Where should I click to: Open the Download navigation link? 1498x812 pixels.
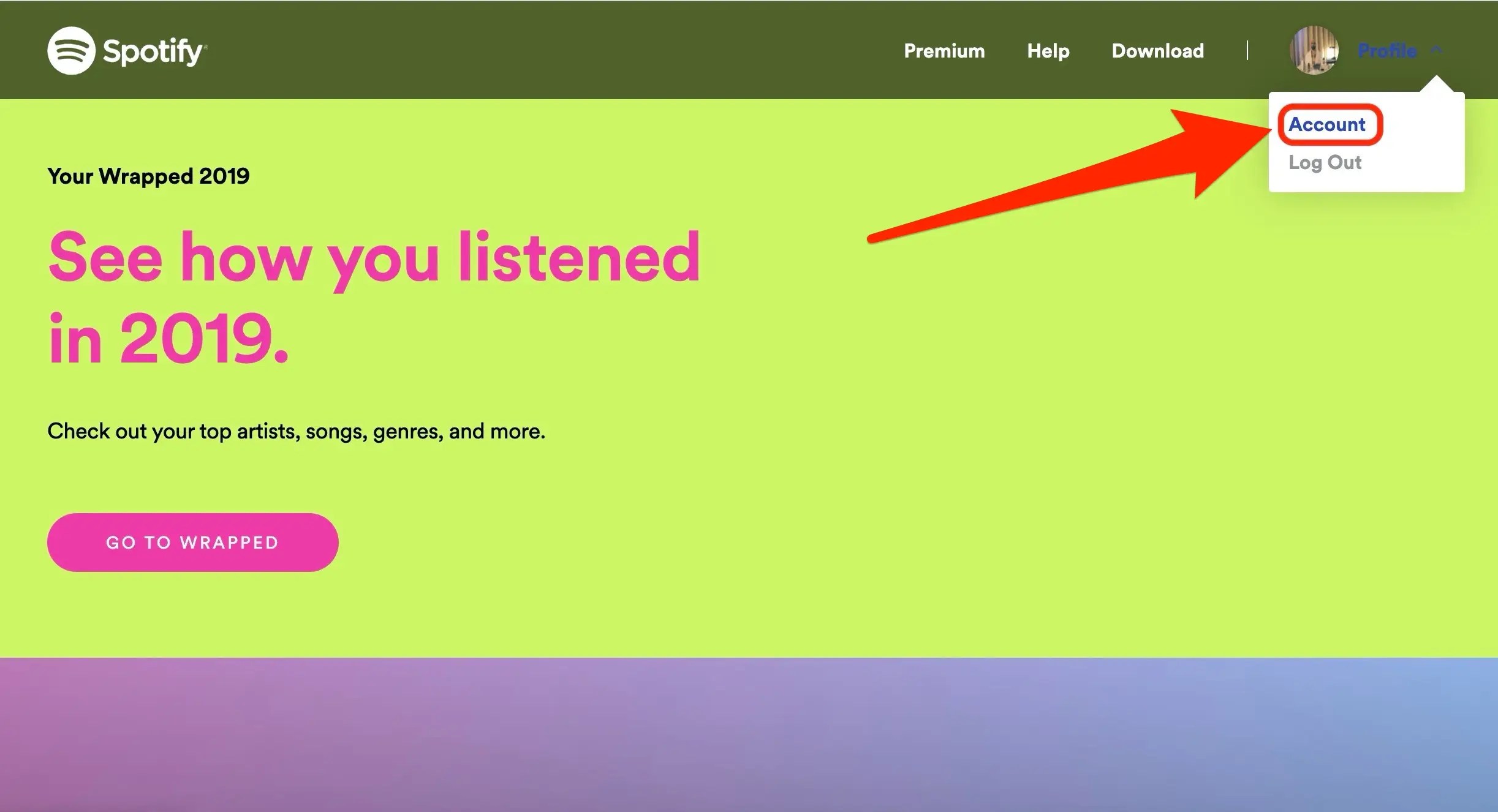[1157, 51]
